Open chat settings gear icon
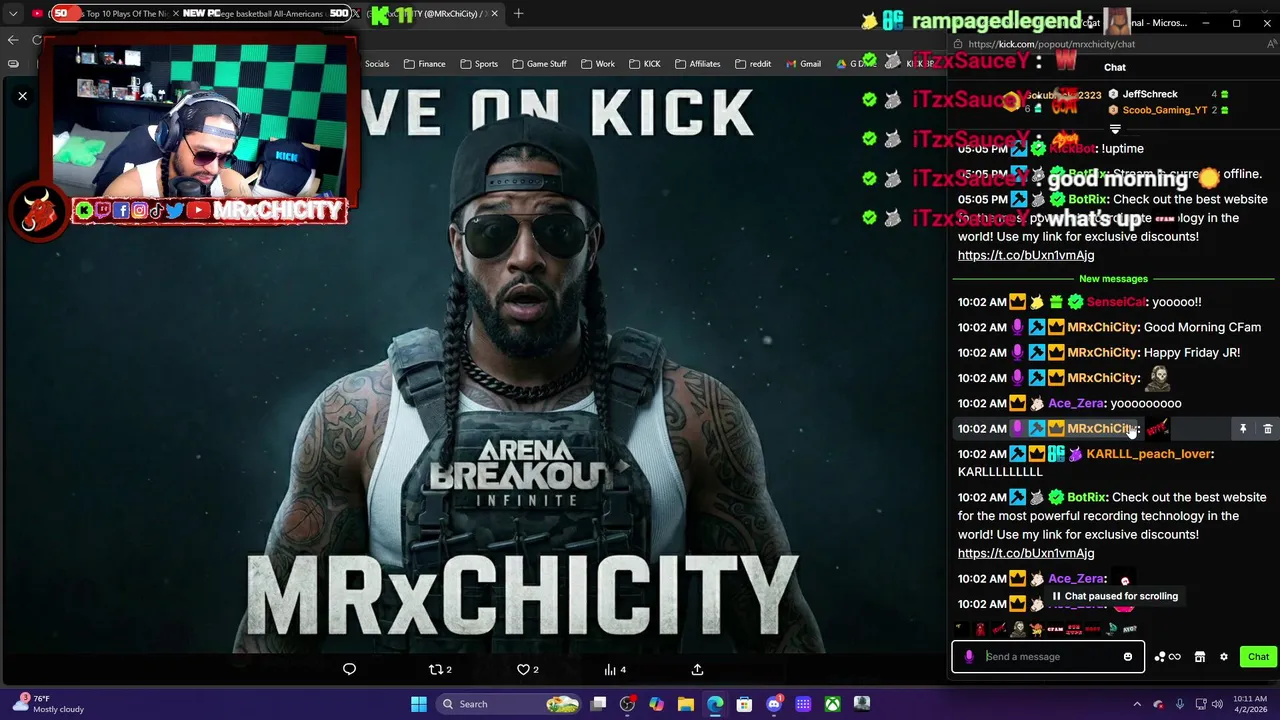This screenshot has height=720, width=1280. [x=1223, y=657]
